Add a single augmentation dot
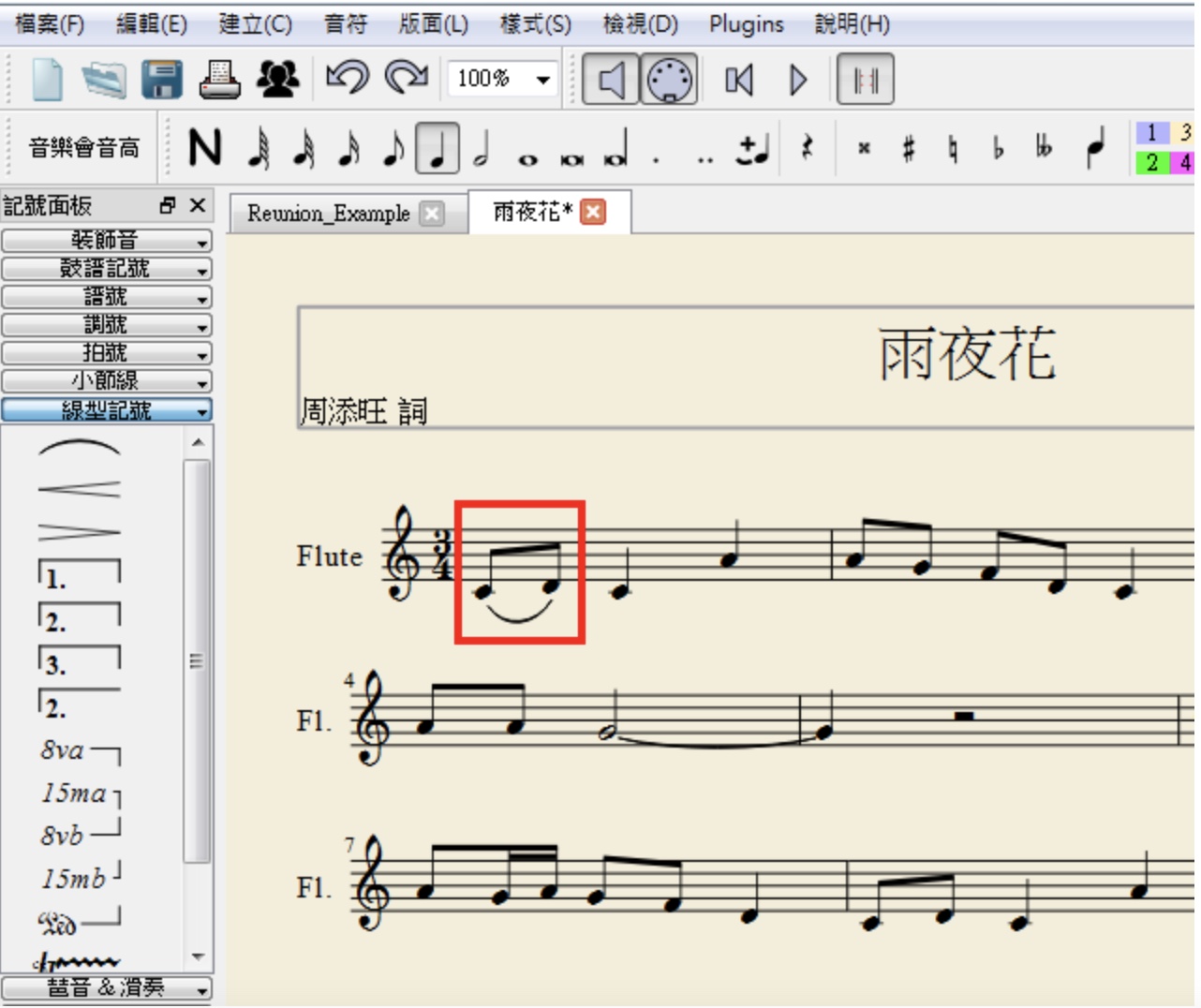 tap(656, 160)
